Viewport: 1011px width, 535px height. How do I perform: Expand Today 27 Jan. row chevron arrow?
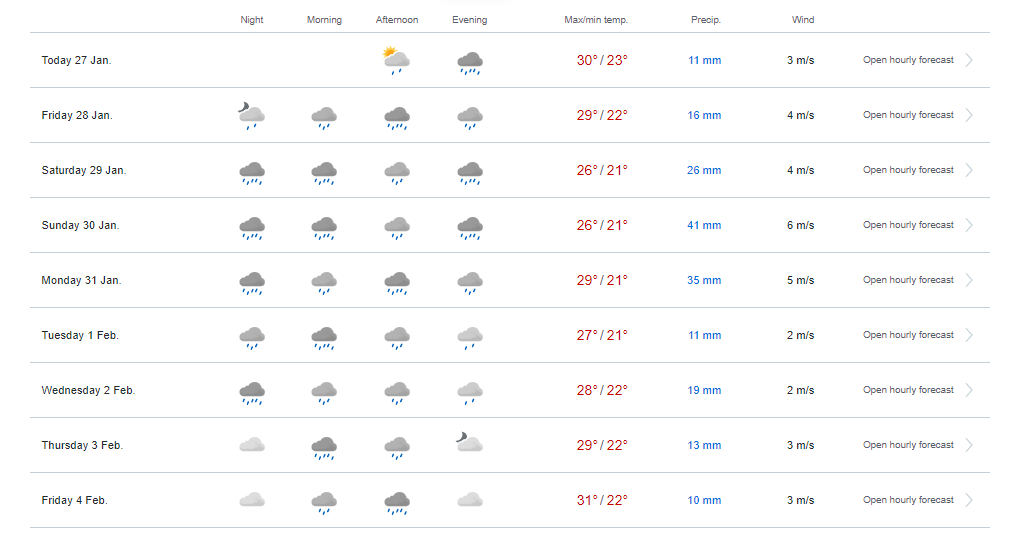(x=968, y=60)
